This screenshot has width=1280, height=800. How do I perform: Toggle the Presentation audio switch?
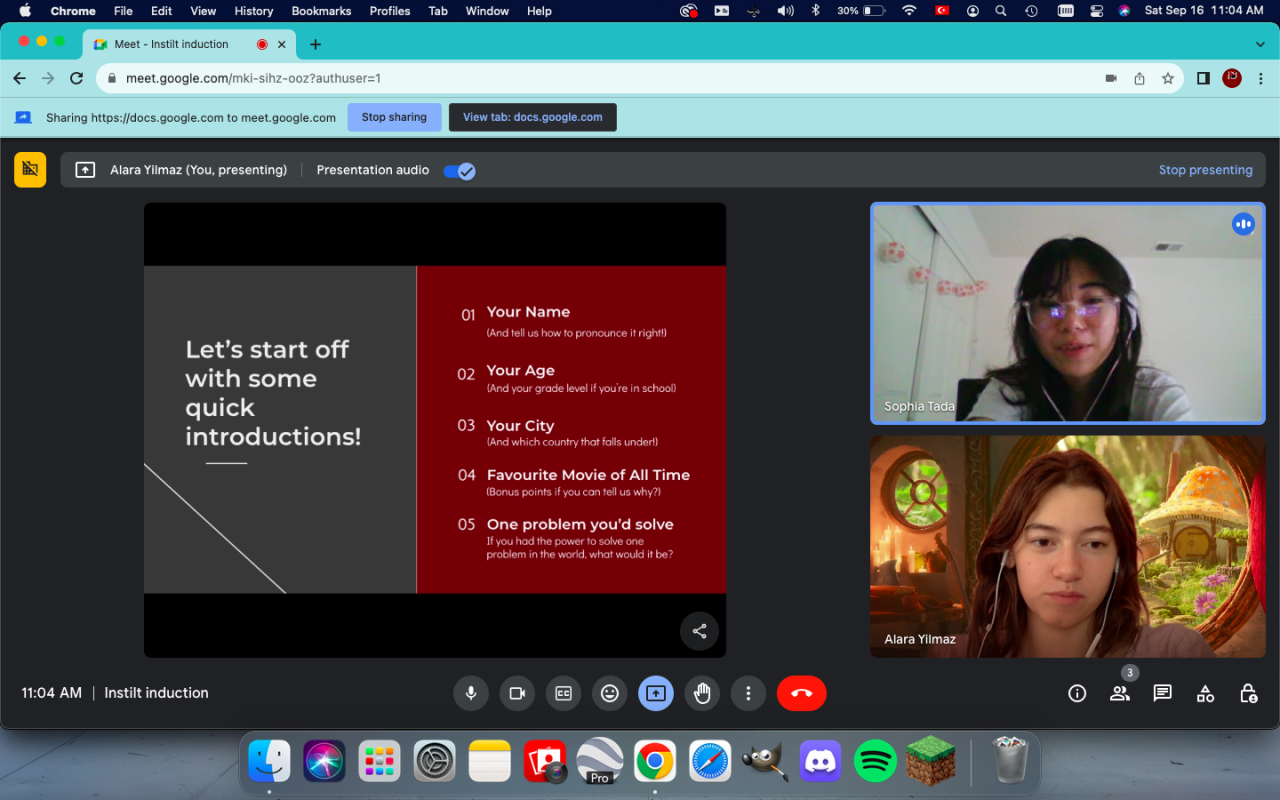[460, 170]
